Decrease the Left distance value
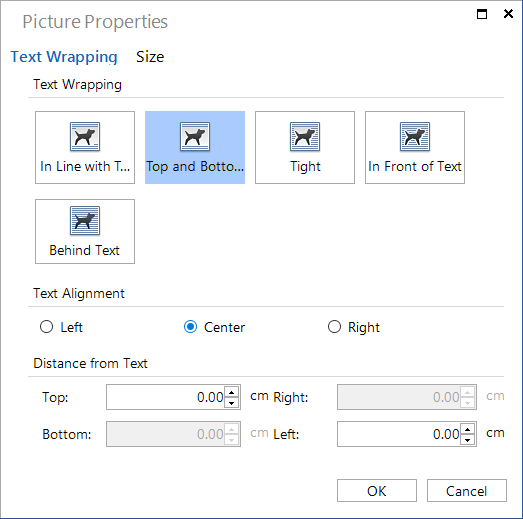Screen dimensions: 523x519 coord(467,440)
